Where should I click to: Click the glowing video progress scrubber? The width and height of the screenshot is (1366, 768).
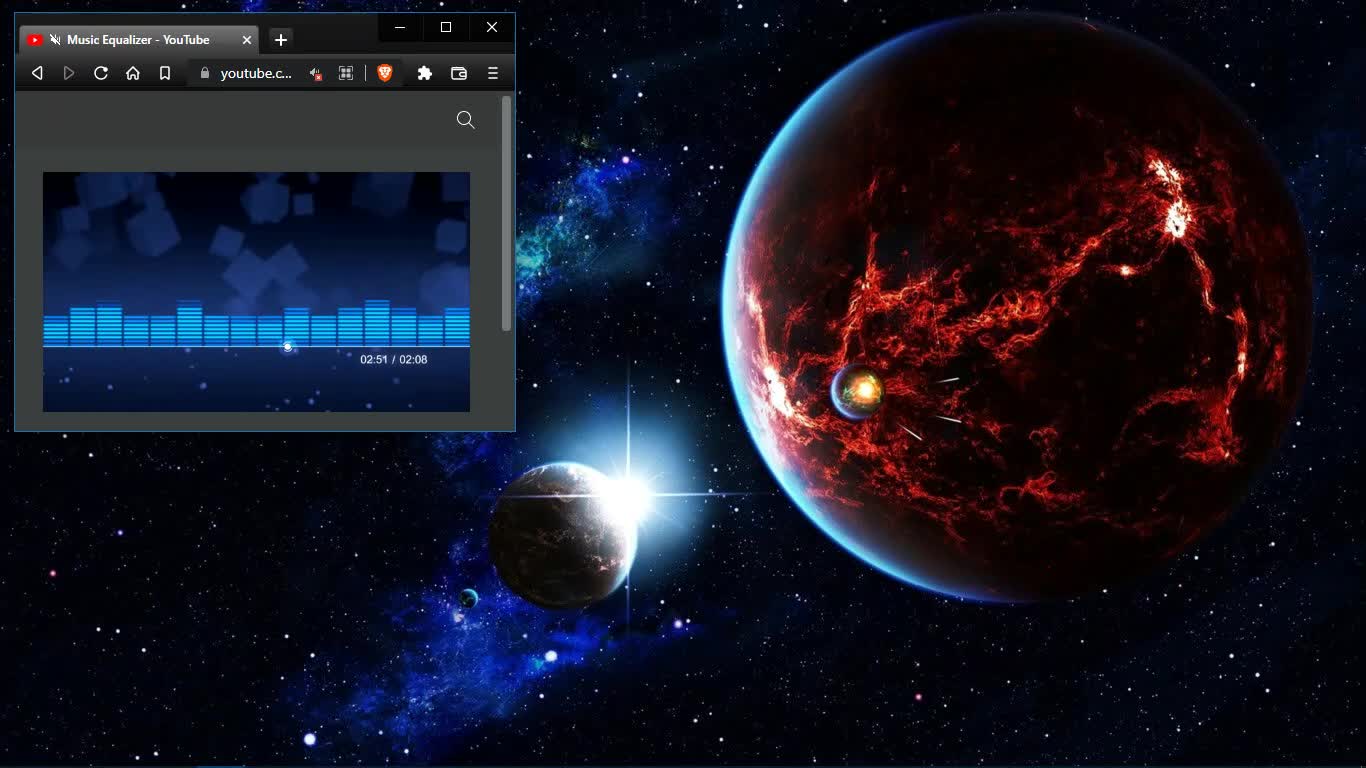[288, 347]
